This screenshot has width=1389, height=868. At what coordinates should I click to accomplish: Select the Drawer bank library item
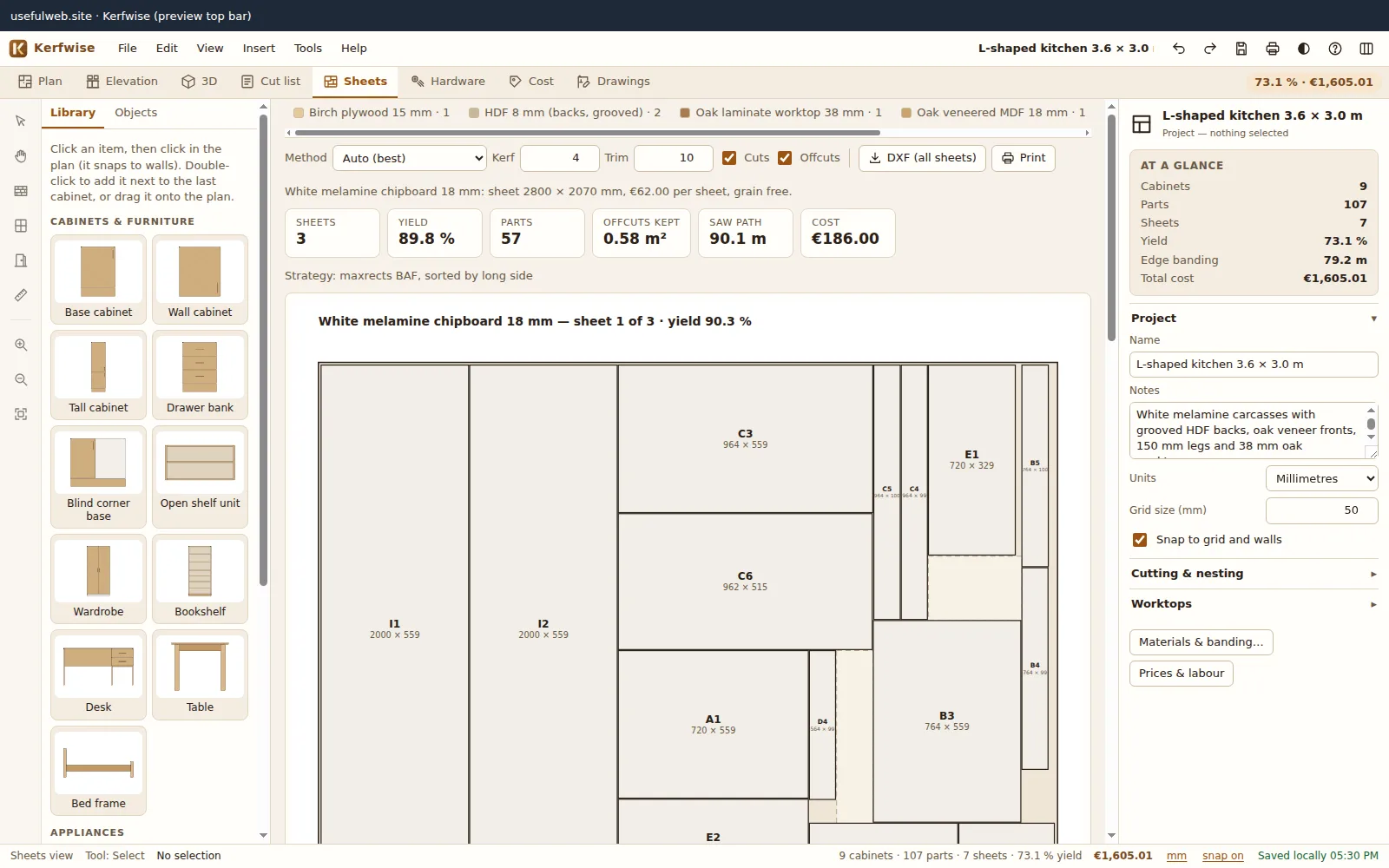(x=200, y=375)
